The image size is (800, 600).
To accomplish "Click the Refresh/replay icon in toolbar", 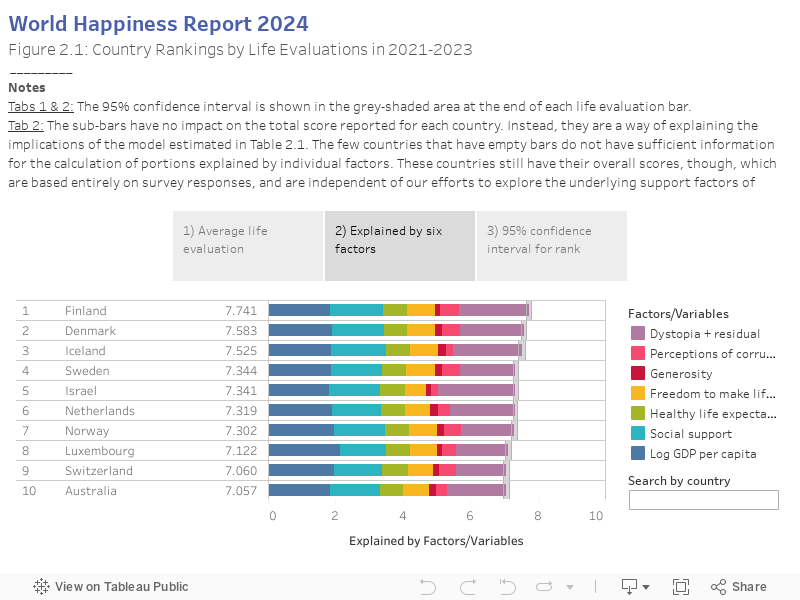I will click(544, 587).
